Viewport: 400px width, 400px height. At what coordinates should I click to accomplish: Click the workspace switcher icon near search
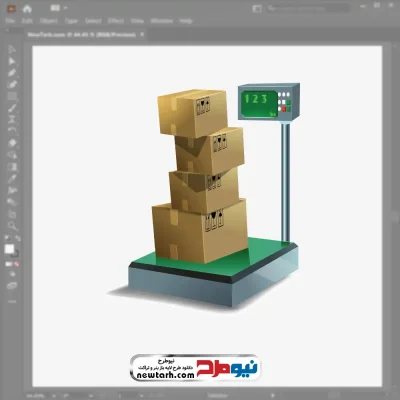click(x=257, y=9)
